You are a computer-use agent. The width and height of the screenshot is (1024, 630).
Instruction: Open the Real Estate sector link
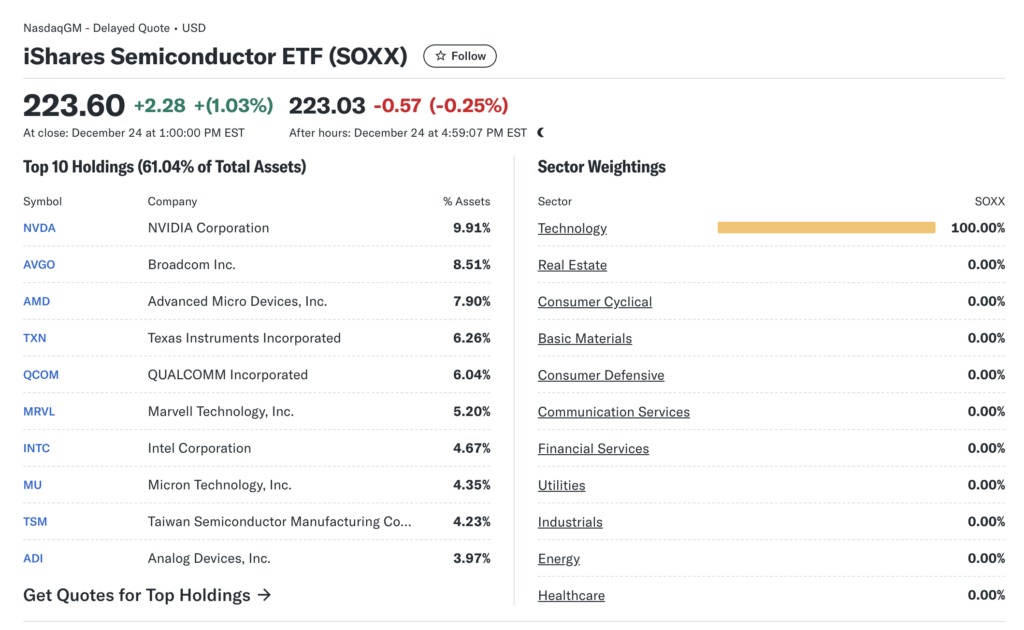pos(572,265)
